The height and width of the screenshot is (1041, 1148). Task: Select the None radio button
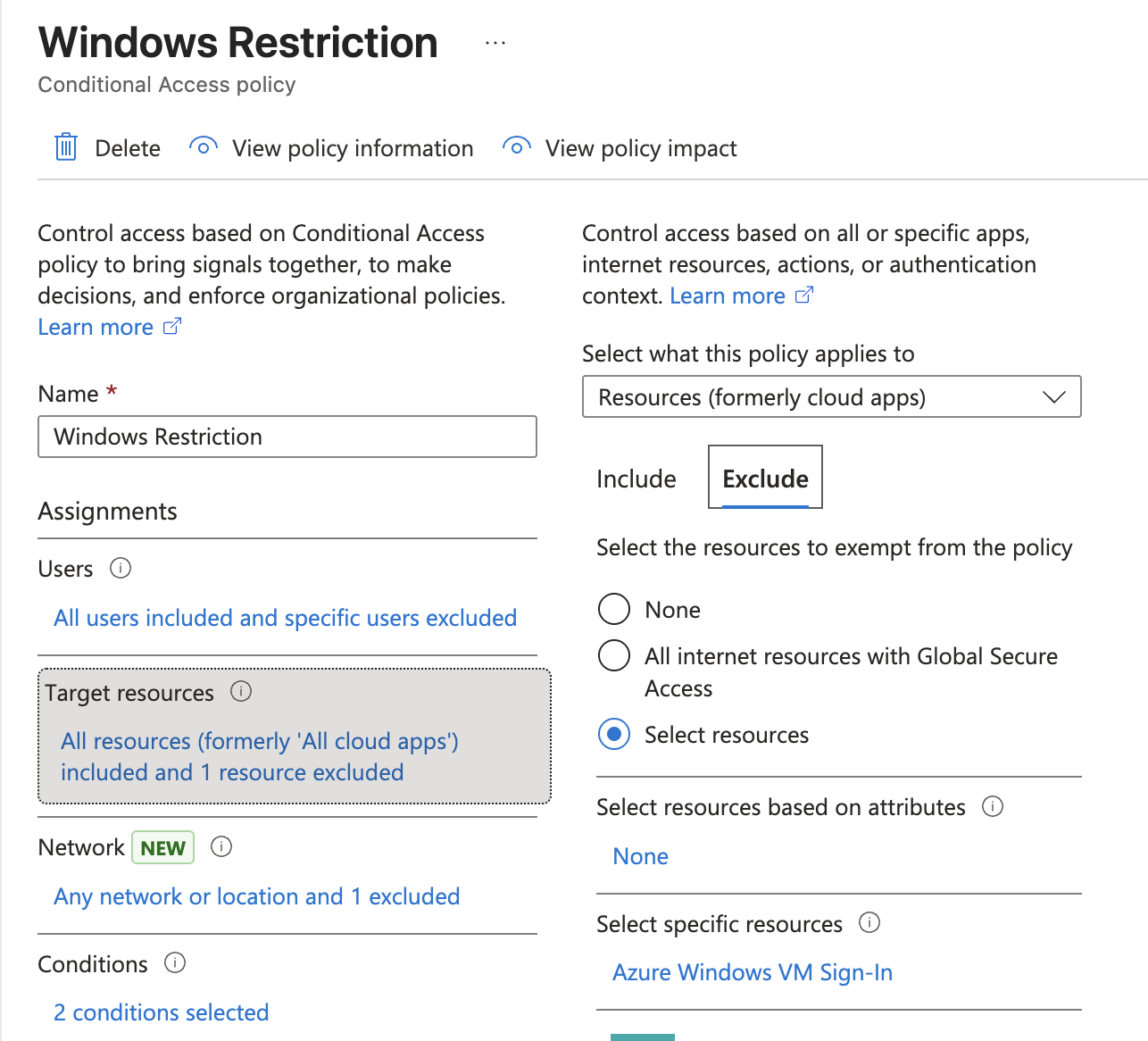[614, 610]
